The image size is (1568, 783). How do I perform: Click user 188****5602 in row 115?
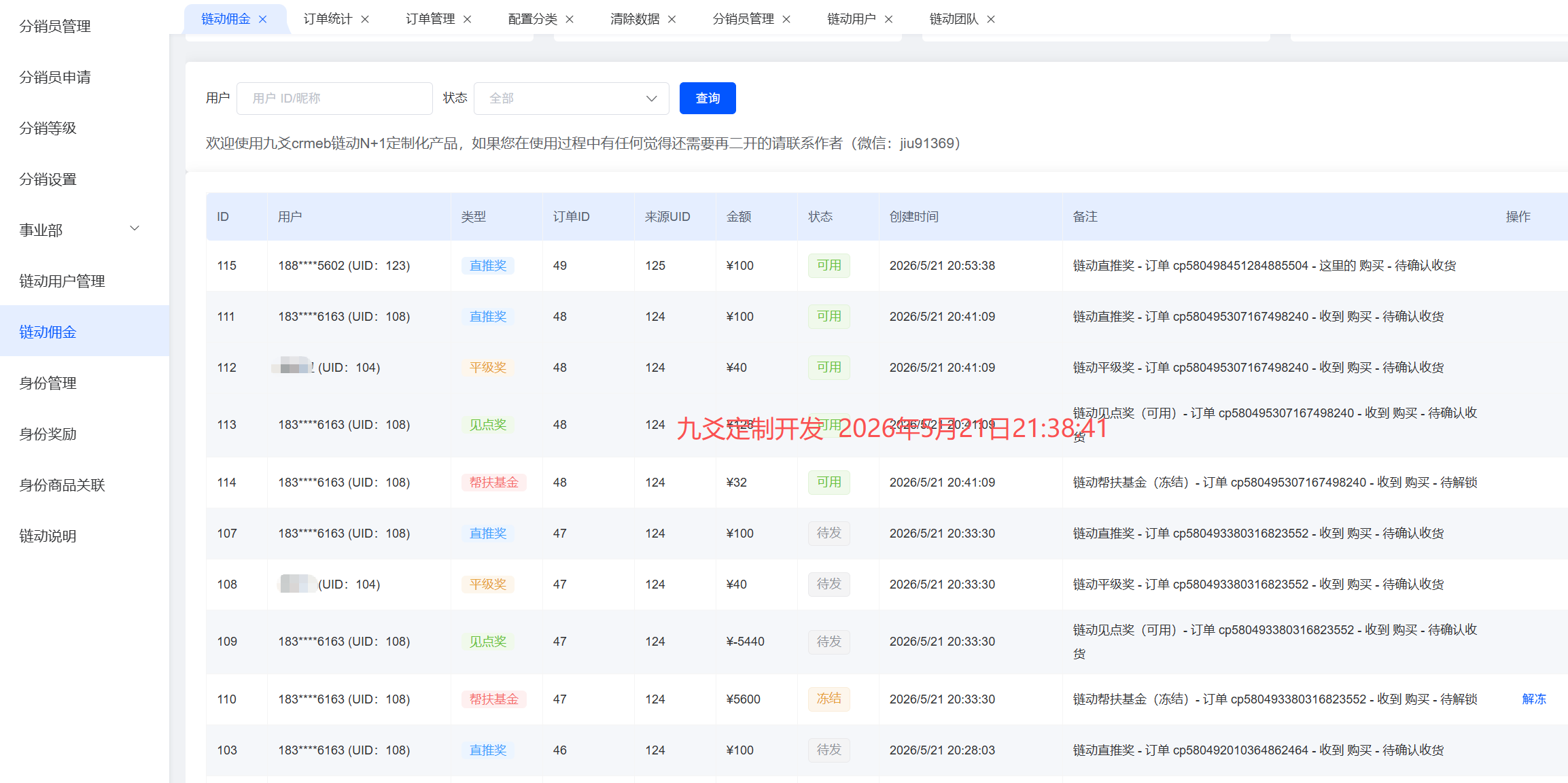(344, 266)
